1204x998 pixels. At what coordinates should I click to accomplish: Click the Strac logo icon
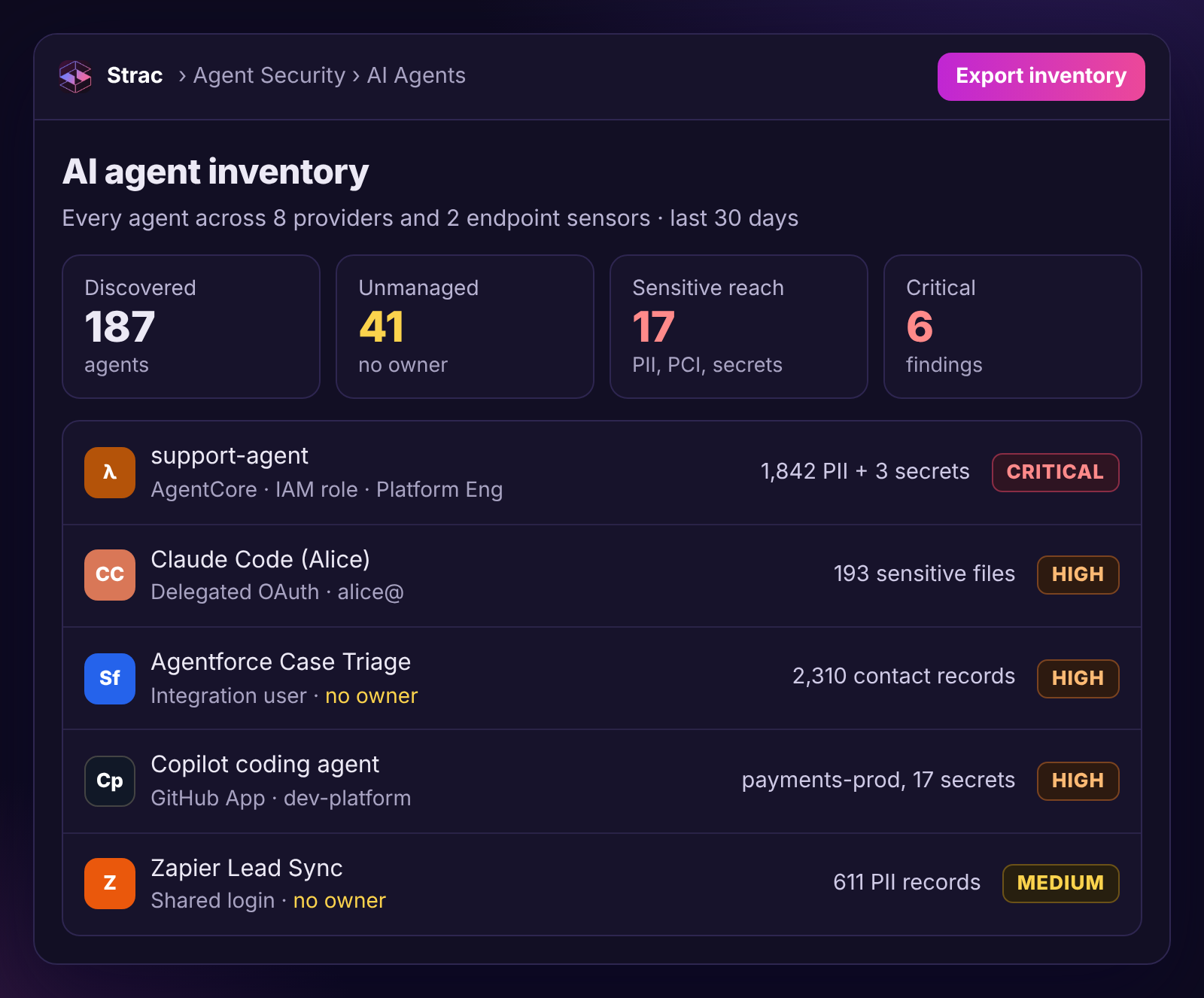pyautogui.click(x=75, y=76)
